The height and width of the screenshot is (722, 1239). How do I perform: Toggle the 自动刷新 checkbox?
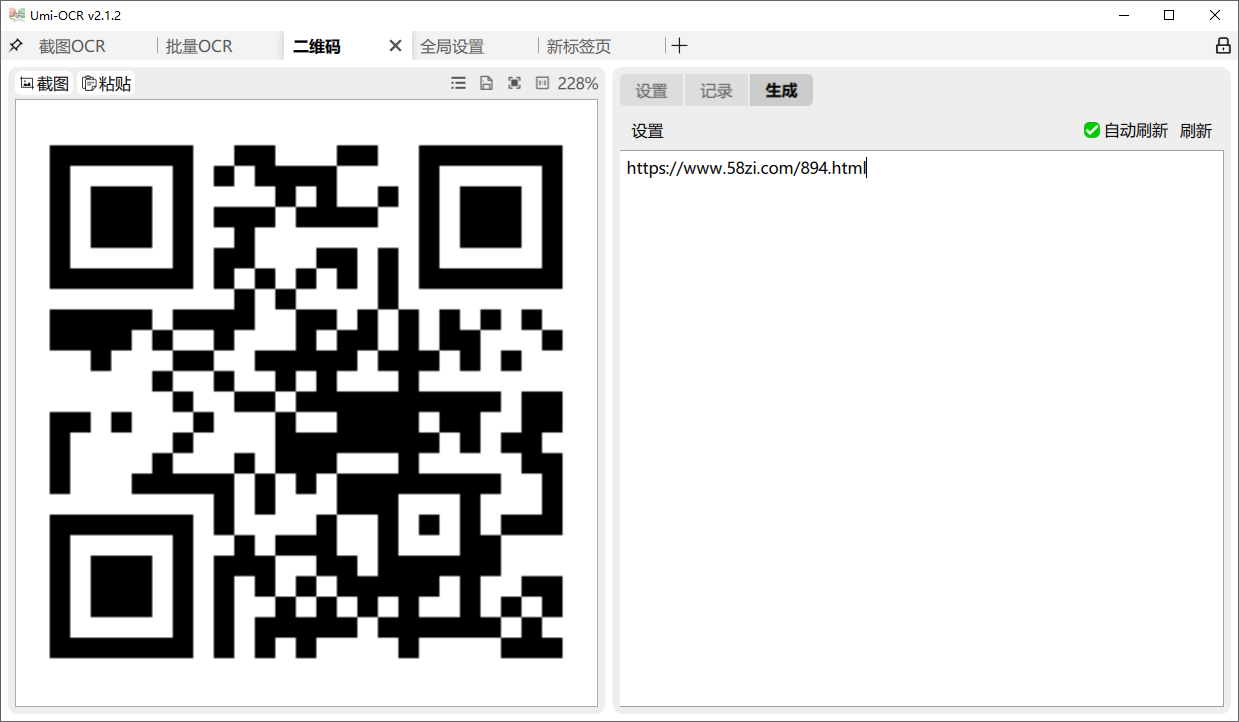click(1092, 130)
